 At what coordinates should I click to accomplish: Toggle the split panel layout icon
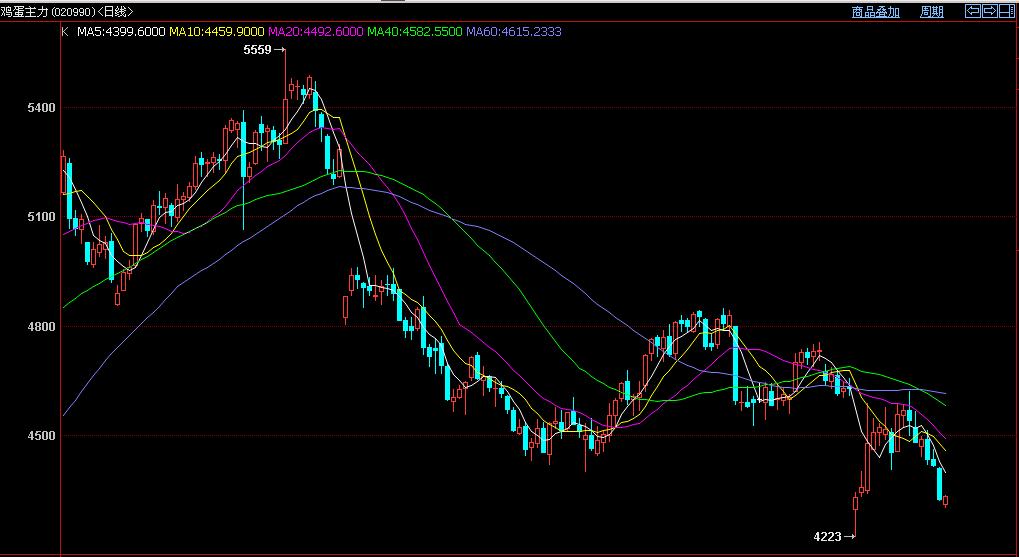click(1007, 11)
